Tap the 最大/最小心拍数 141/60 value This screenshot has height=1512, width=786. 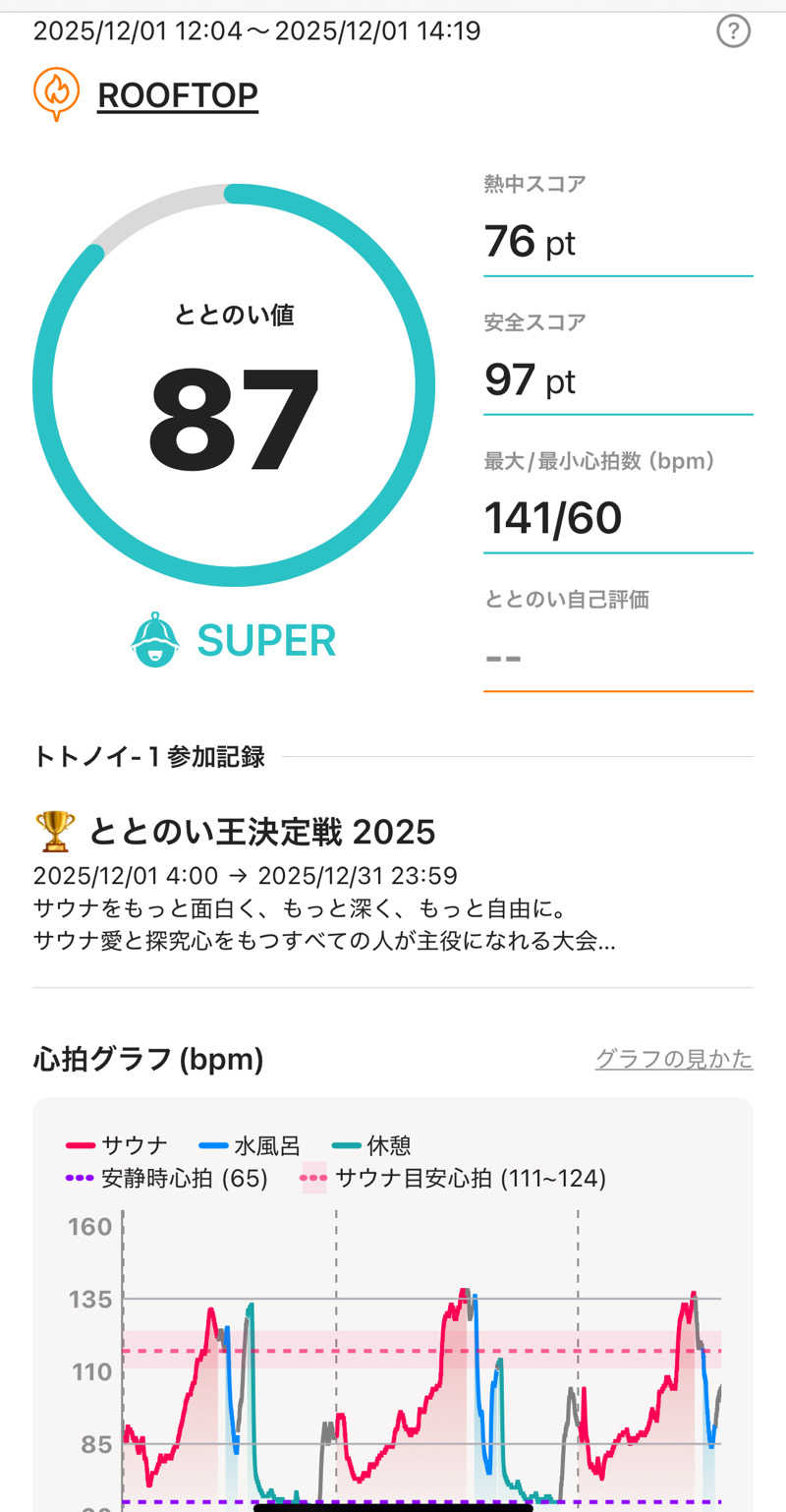(552, 517)
